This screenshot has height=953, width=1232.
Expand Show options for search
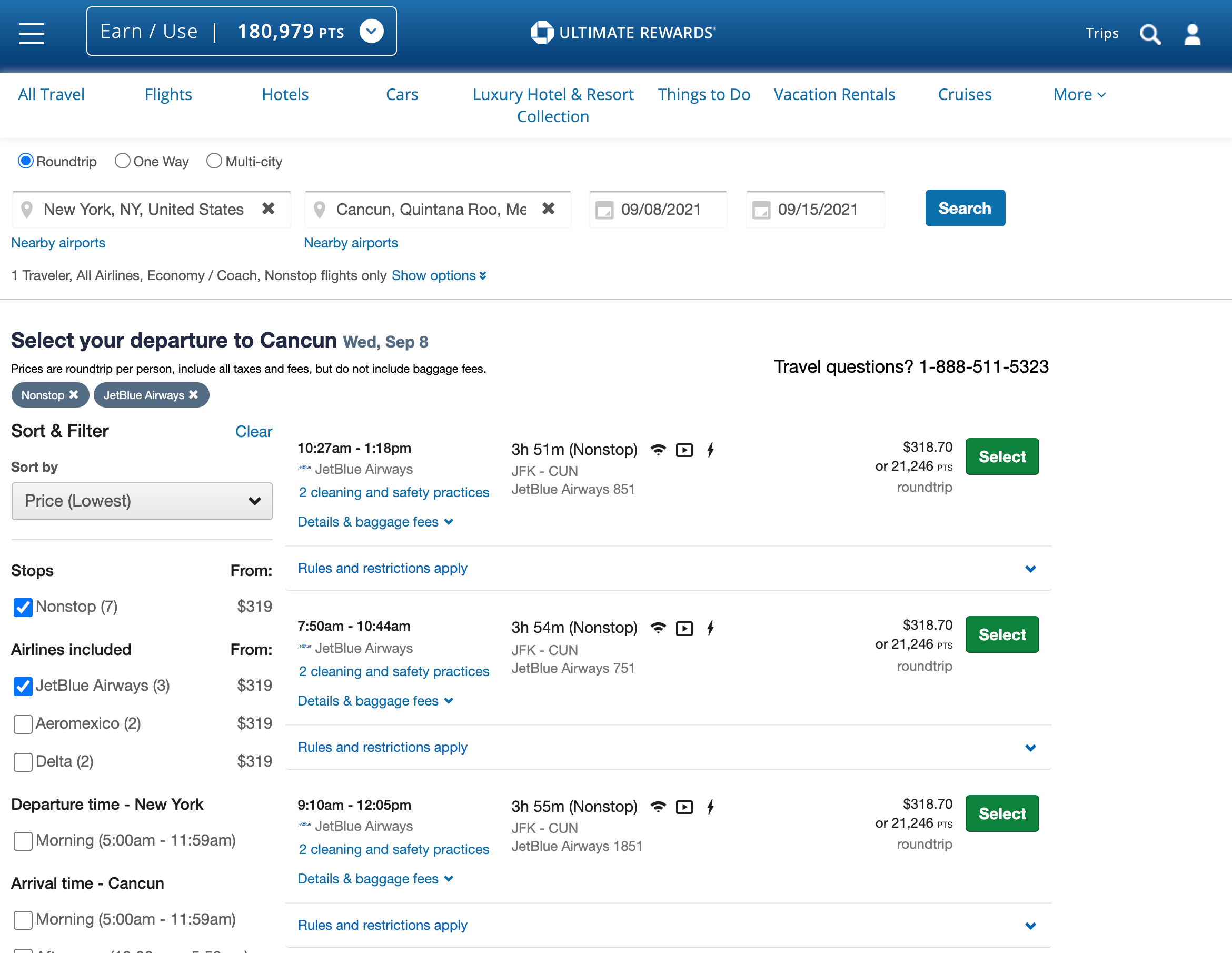(x=439, y=275)
